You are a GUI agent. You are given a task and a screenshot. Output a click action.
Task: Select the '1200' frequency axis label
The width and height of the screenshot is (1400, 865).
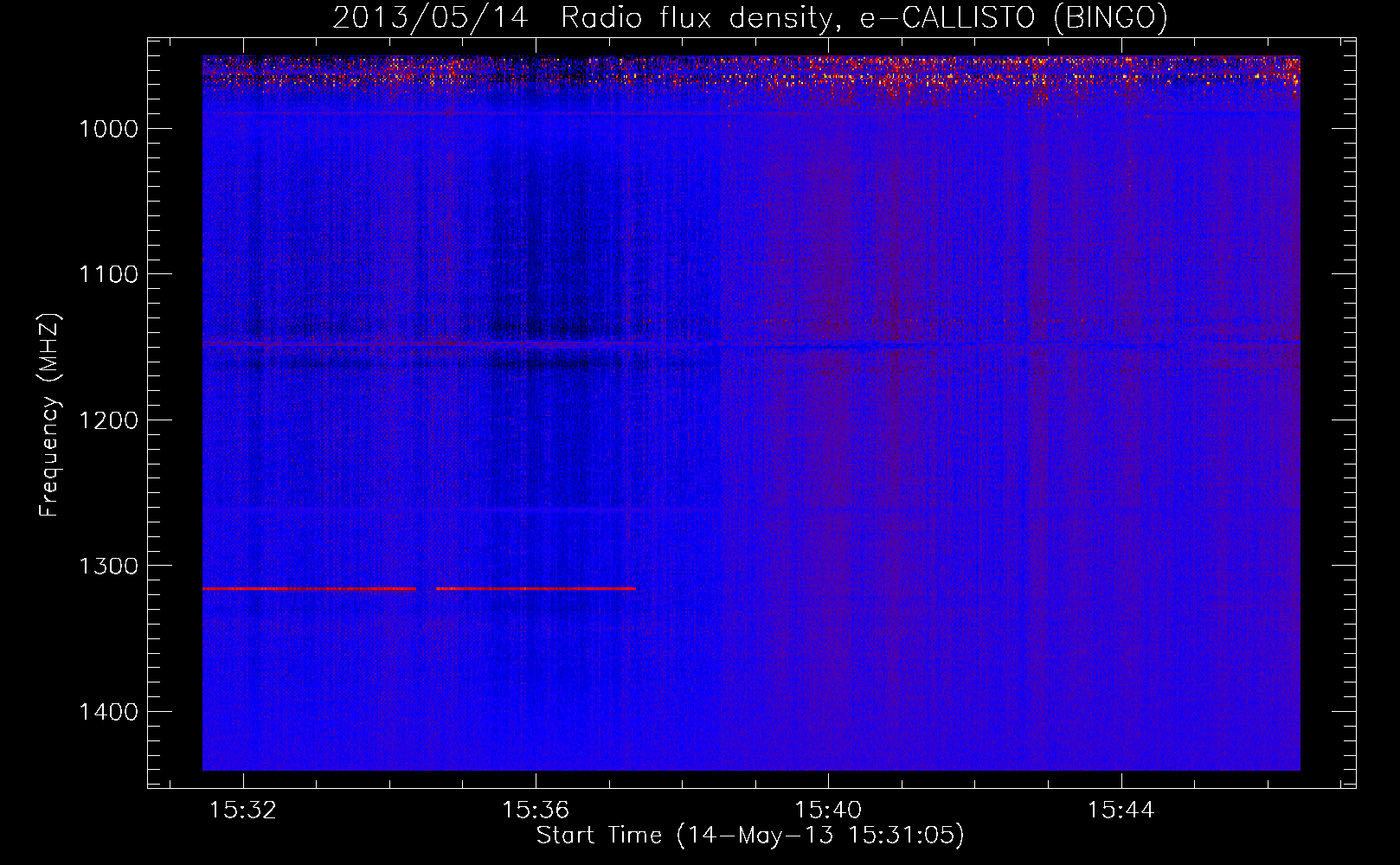[x=108, y=420]
